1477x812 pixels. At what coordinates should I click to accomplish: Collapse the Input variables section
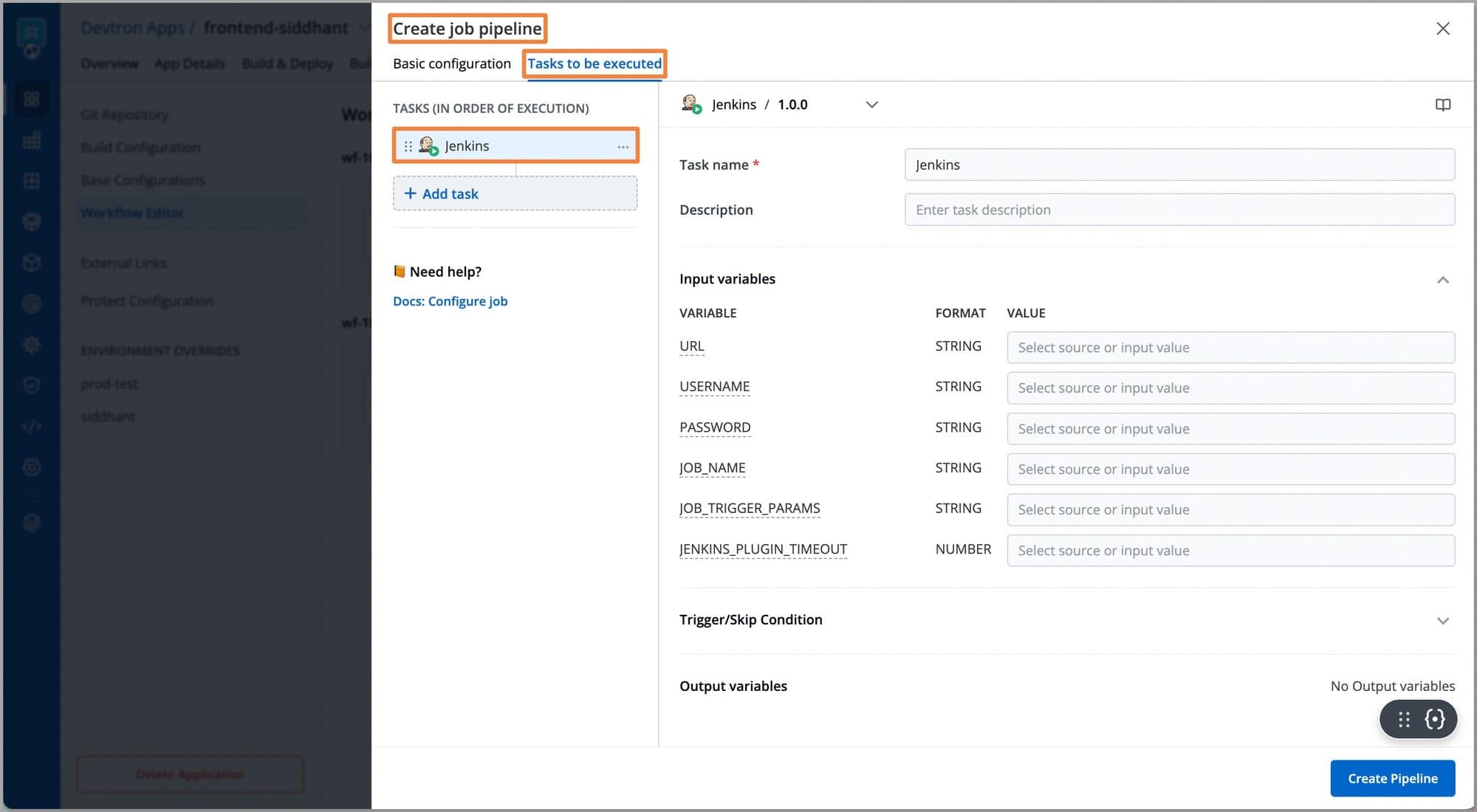[x=1442, y=280]
